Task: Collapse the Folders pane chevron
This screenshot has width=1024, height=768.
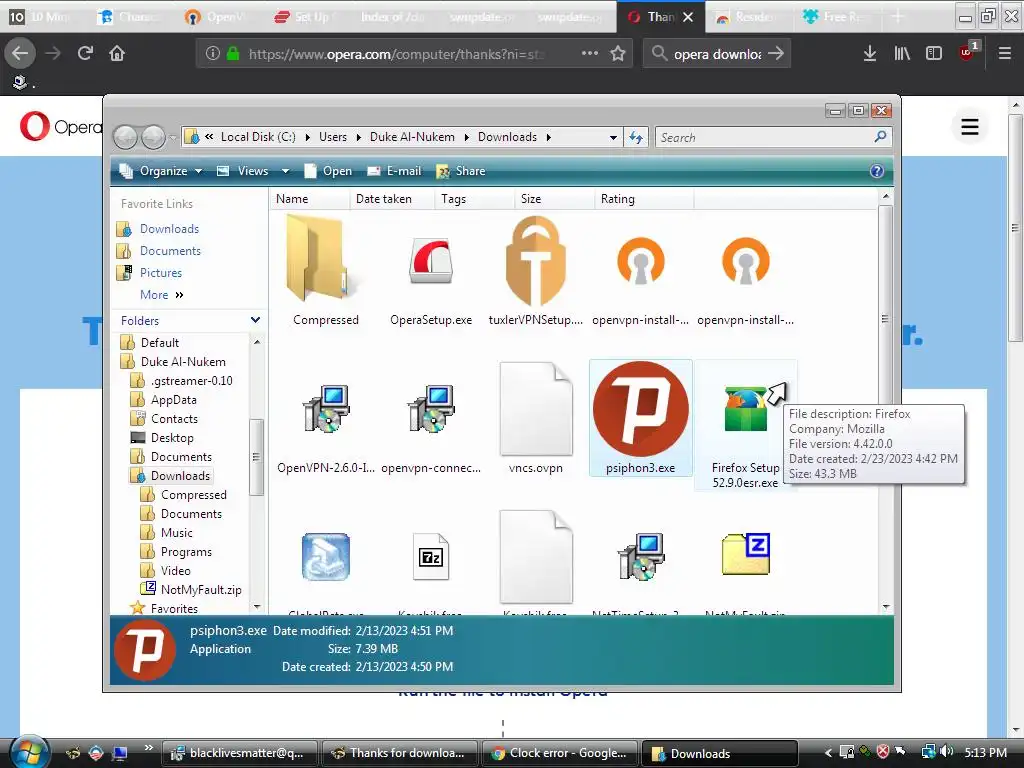Action: 255,320
